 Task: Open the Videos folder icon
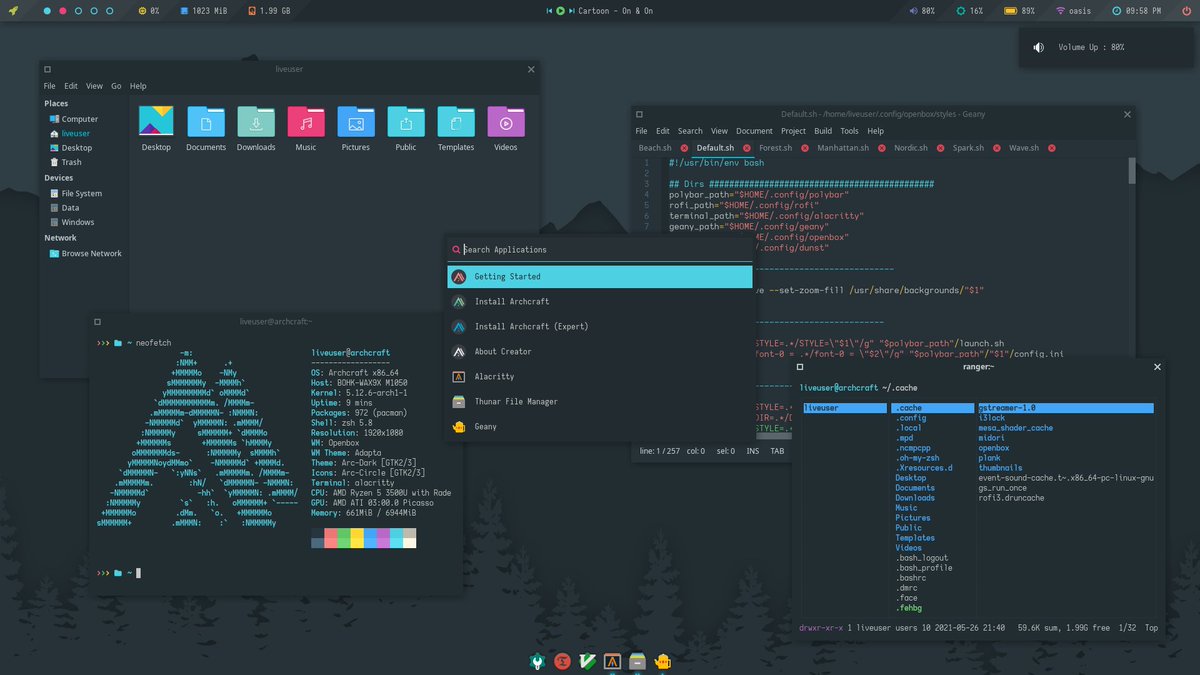click(506, 129)
